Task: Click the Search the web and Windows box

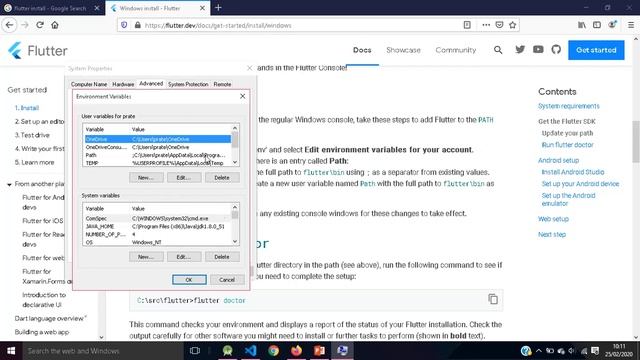Action: tap(102, 351)
